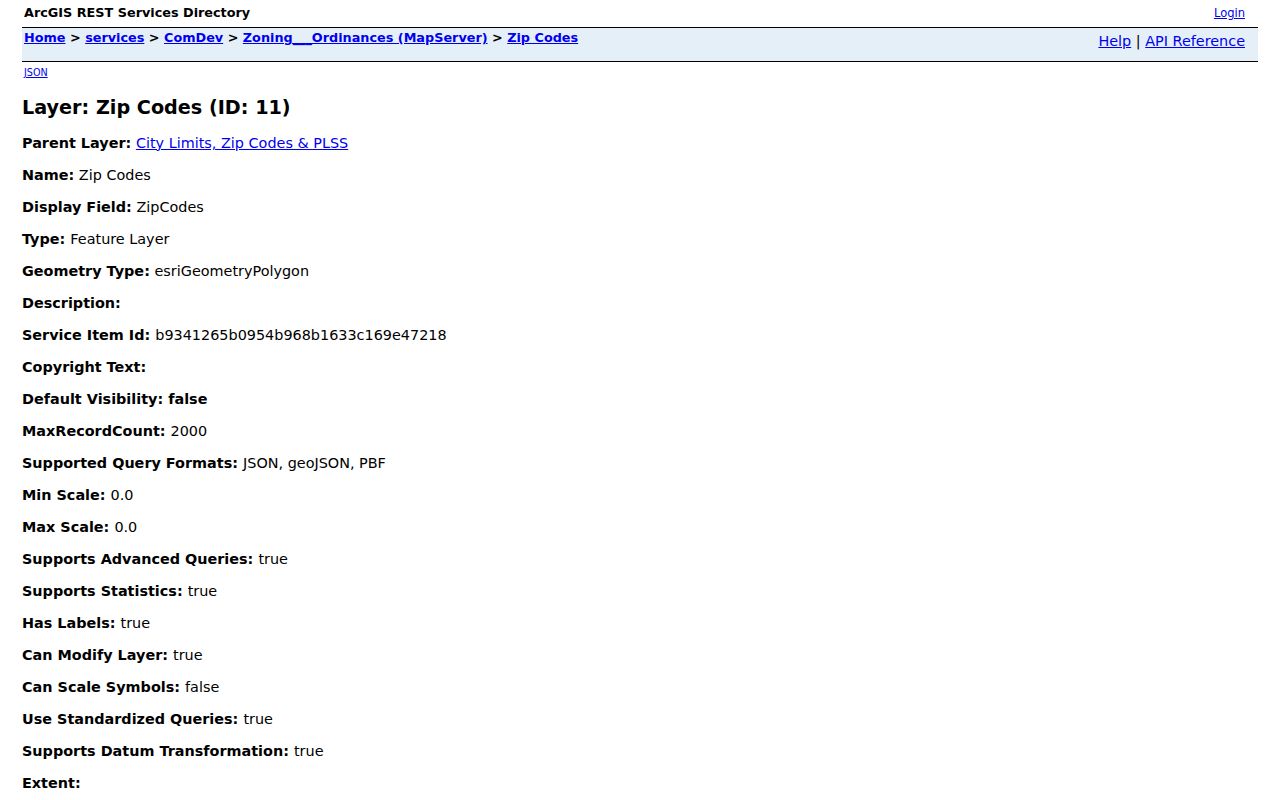The height and width of the screenshot is (800, 1280).
Task: Open the services breadcrumb link
Action: [114, 38]
